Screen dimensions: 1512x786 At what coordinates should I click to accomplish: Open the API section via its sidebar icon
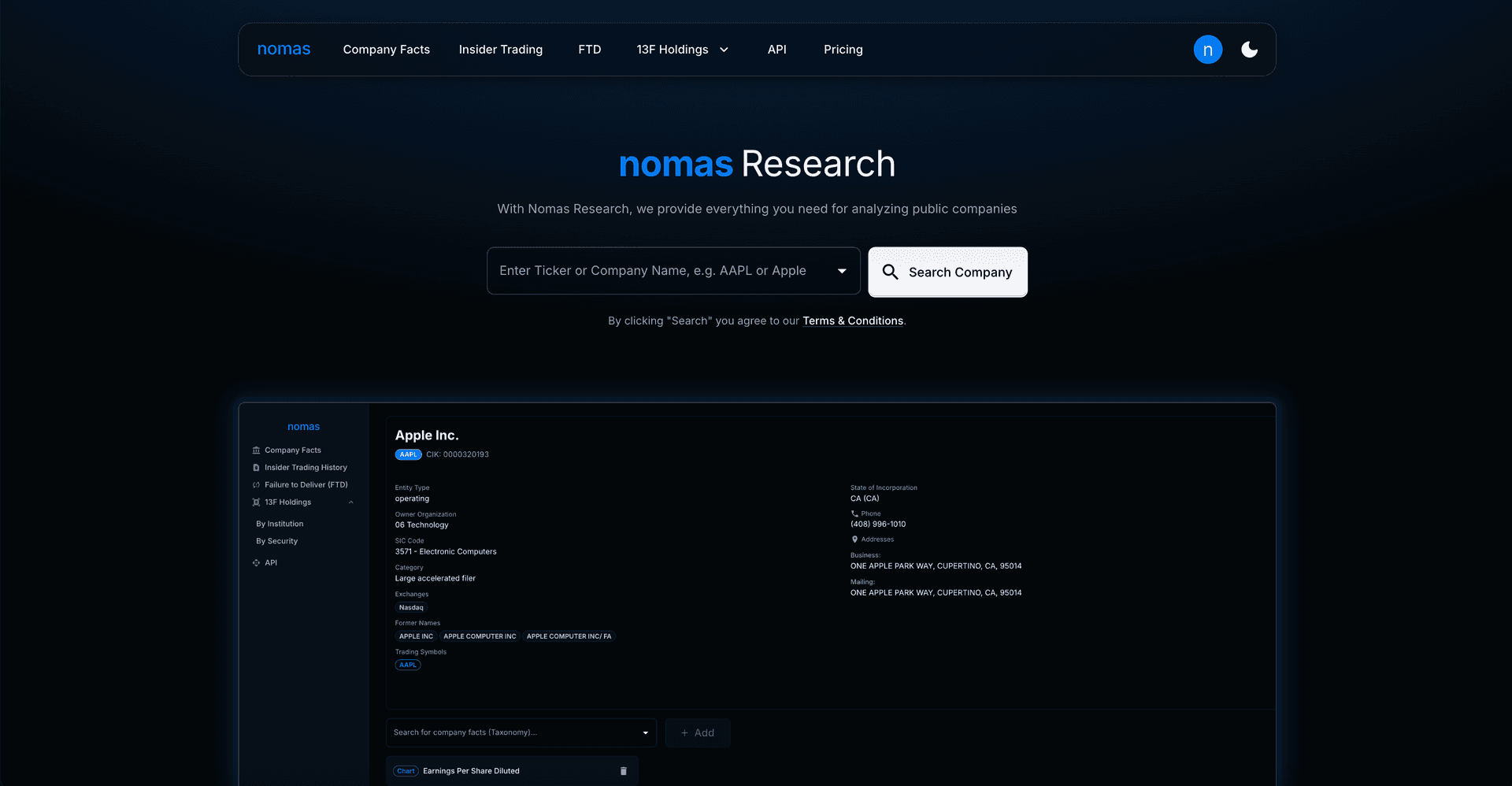pos(256,562)
